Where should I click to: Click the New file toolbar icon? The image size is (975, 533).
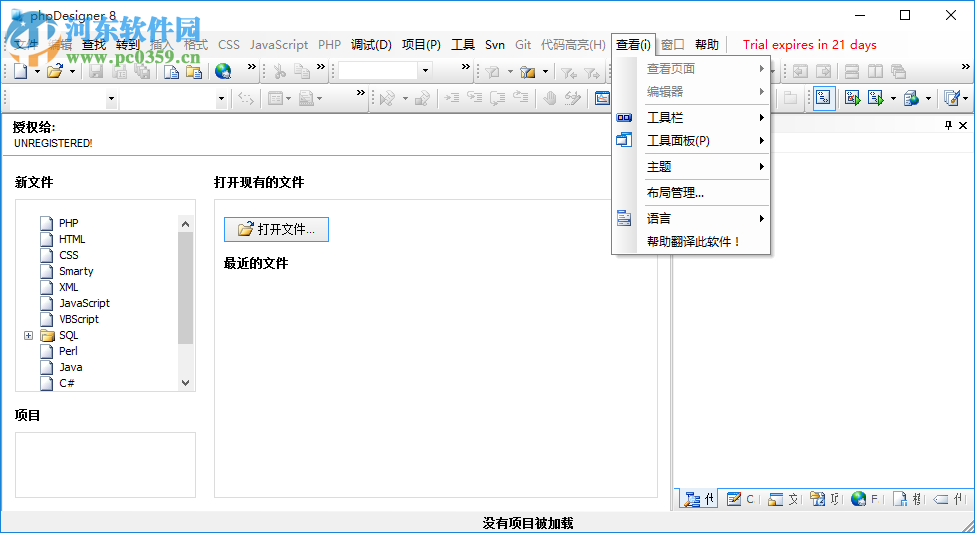(21, 71)
